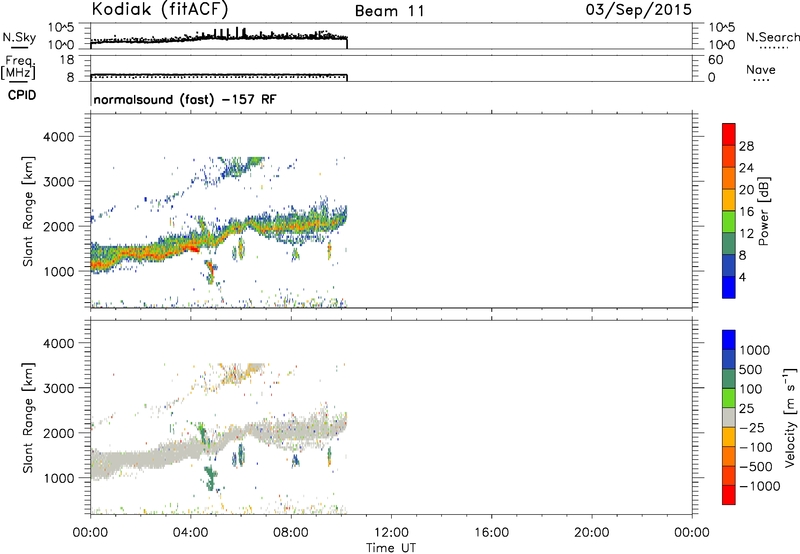Click the blue bottom of power colorbar

click(x=729, y=287)
